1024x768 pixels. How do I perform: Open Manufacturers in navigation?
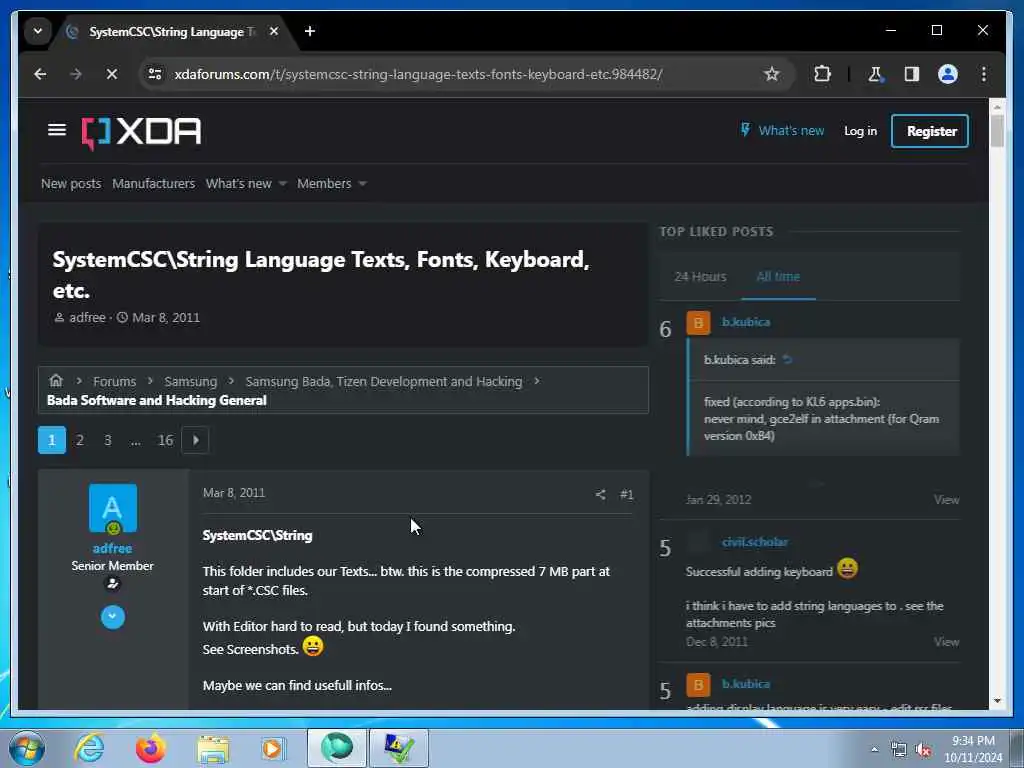[x=153, y=184]
